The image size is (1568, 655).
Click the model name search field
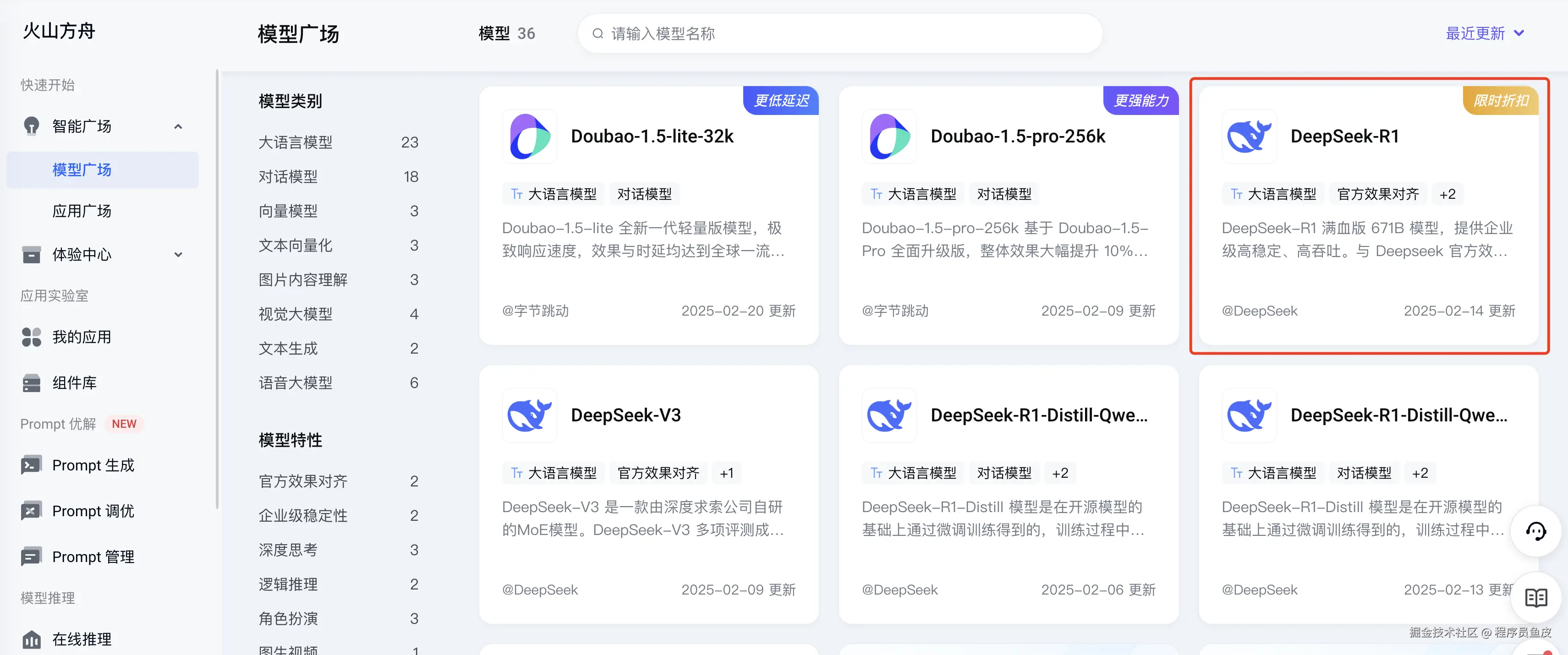tap(840, 33)
